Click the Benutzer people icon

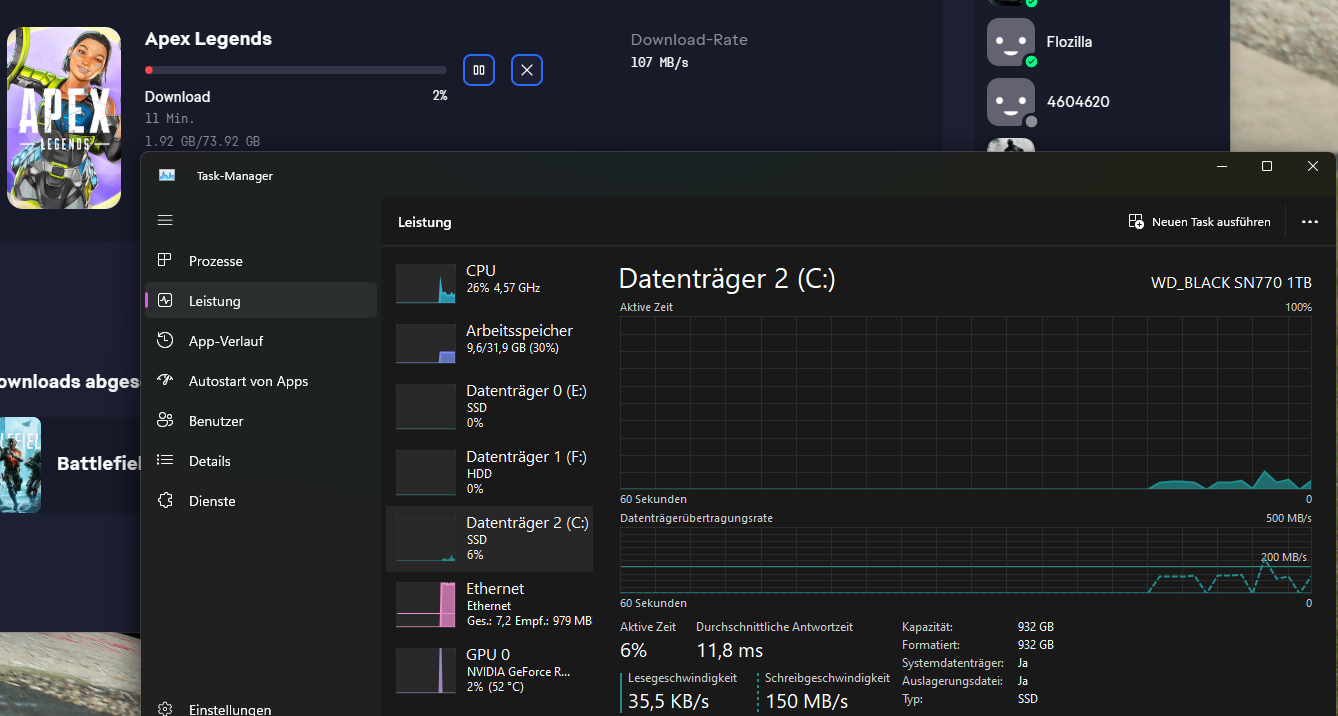165,420
